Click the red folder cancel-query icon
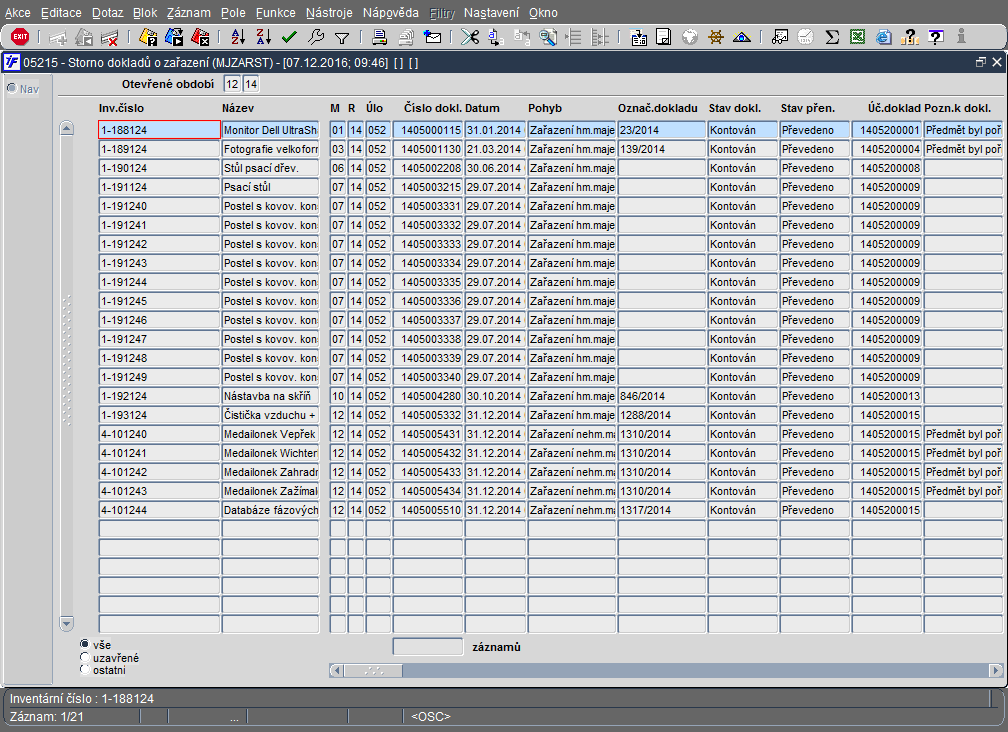The image size is (1008, 732). tap(201, 37)
